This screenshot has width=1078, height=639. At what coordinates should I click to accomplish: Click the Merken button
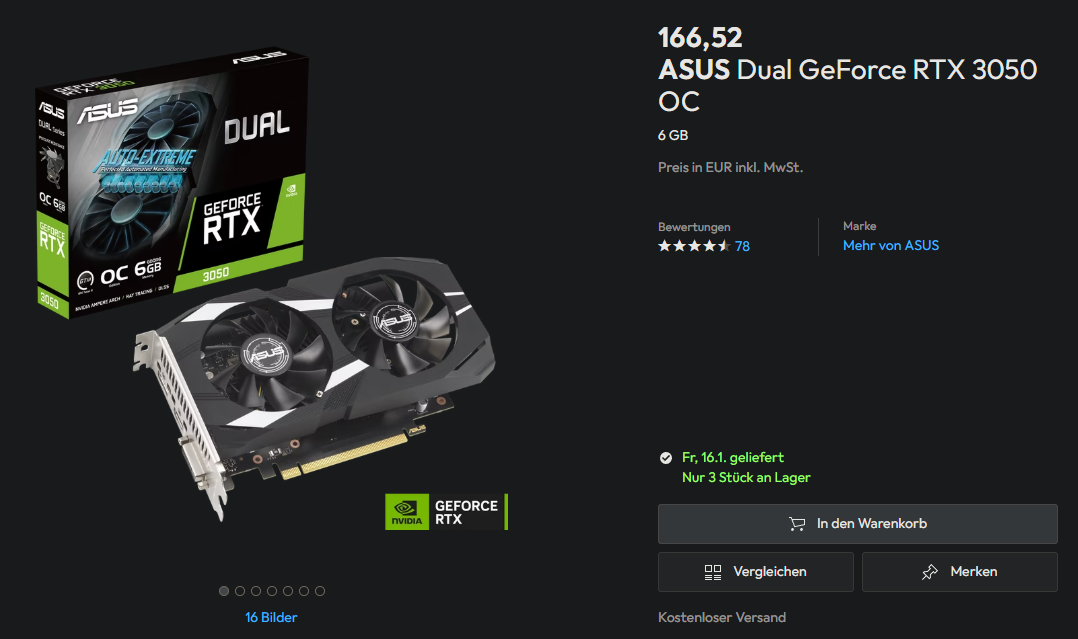[960, 572]
